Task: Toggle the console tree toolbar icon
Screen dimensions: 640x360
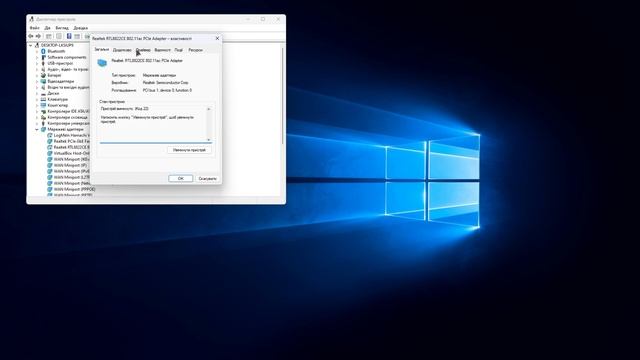Action: tap(49, 36)
